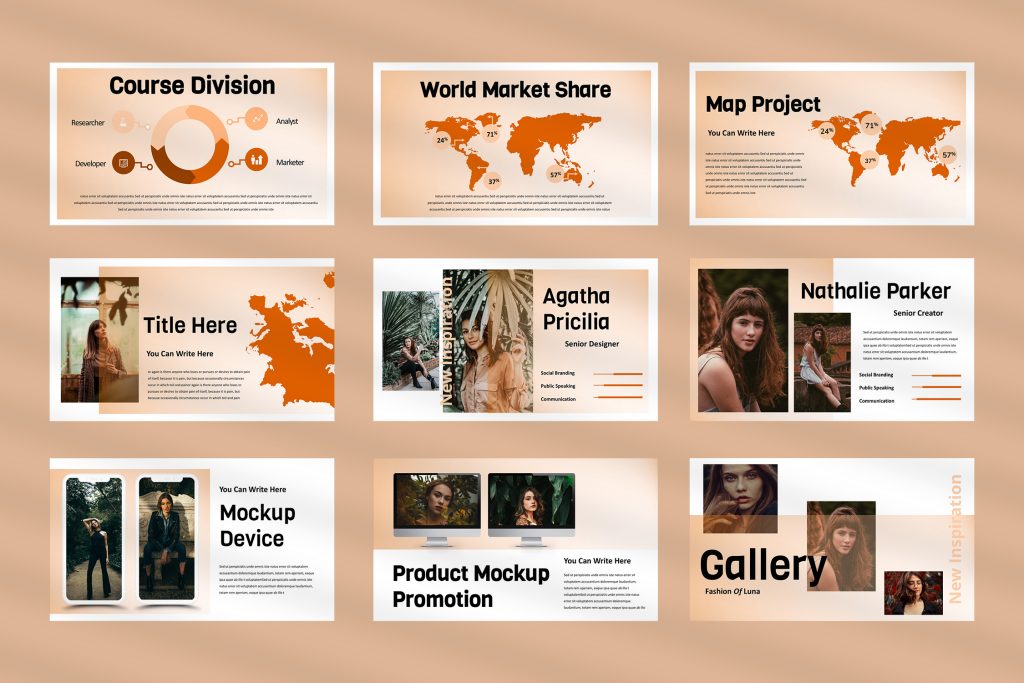Click the Developer icon beside the donut chart
The width and height of the screenshot is (1024, 683).
click(123, 163)
